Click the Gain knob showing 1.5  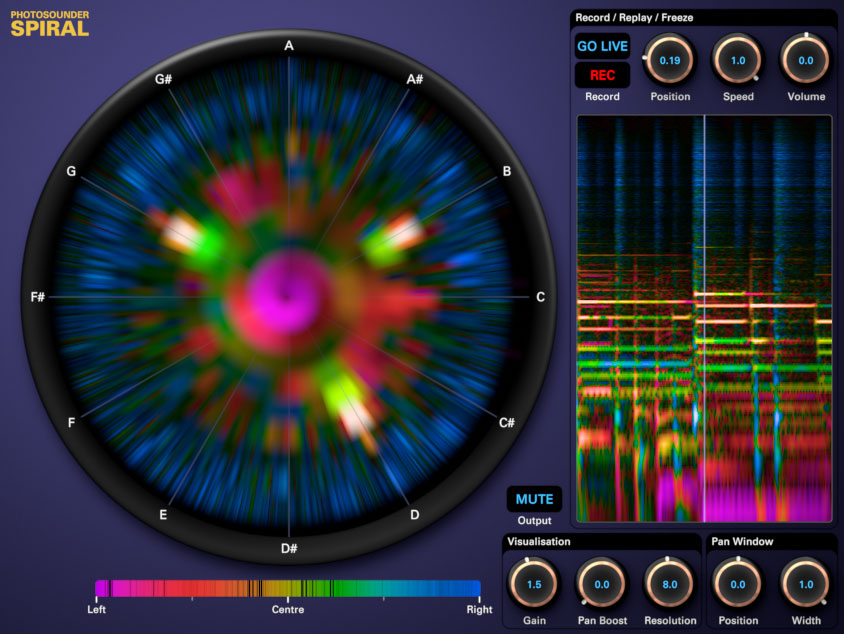pyautogui.click(x=533, y=584)
